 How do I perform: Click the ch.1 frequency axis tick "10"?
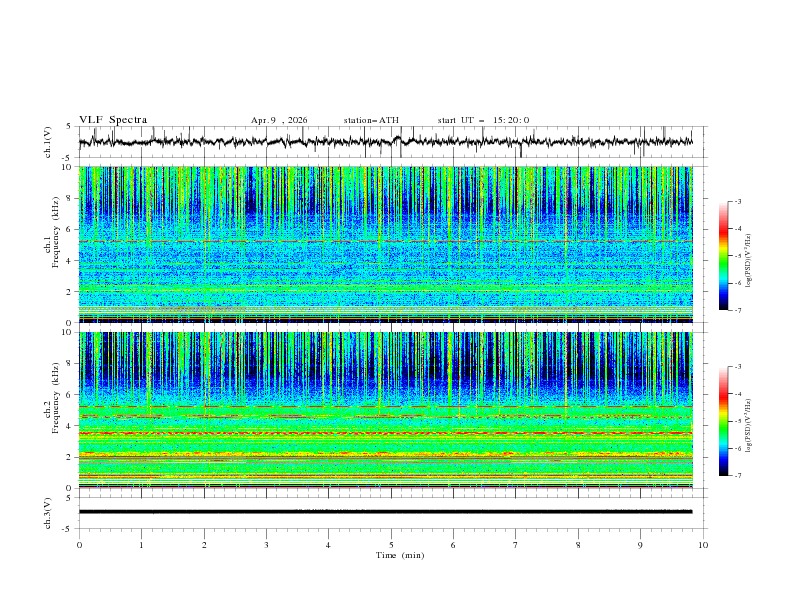69,167
